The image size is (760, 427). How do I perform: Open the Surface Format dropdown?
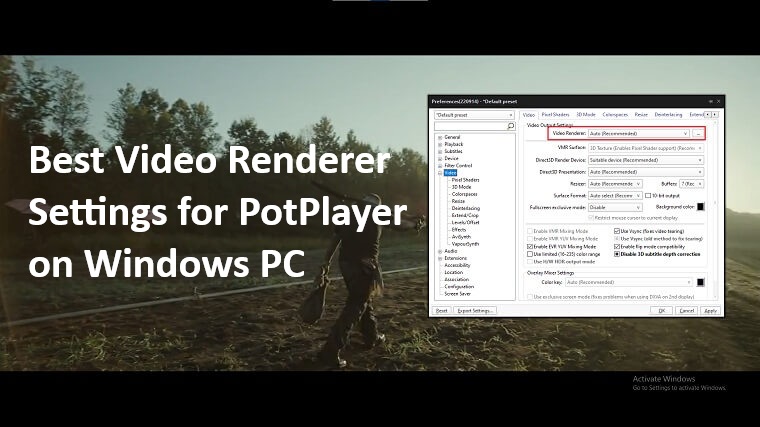tap(615, 196)
